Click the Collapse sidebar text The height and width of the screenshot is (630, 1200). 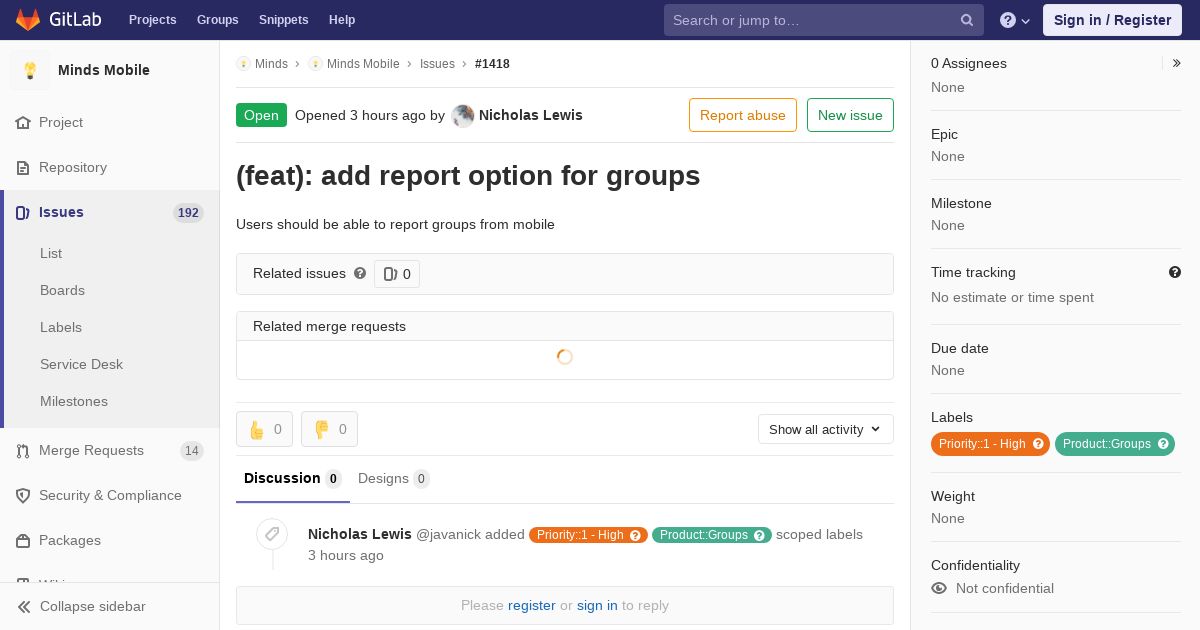(93, 606)
